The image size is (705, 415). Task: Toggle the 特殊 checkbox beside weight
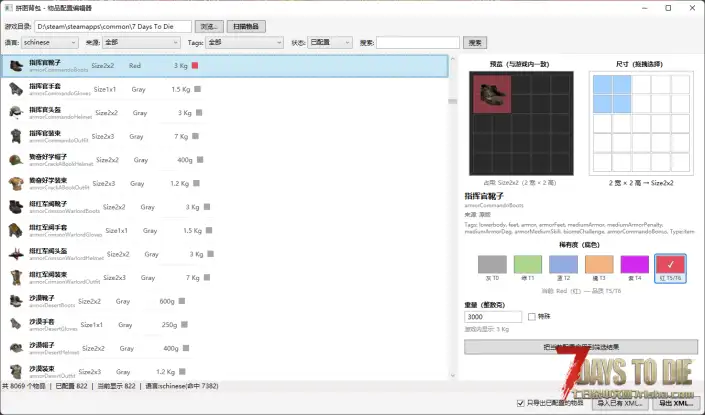[x=531, y=317]
